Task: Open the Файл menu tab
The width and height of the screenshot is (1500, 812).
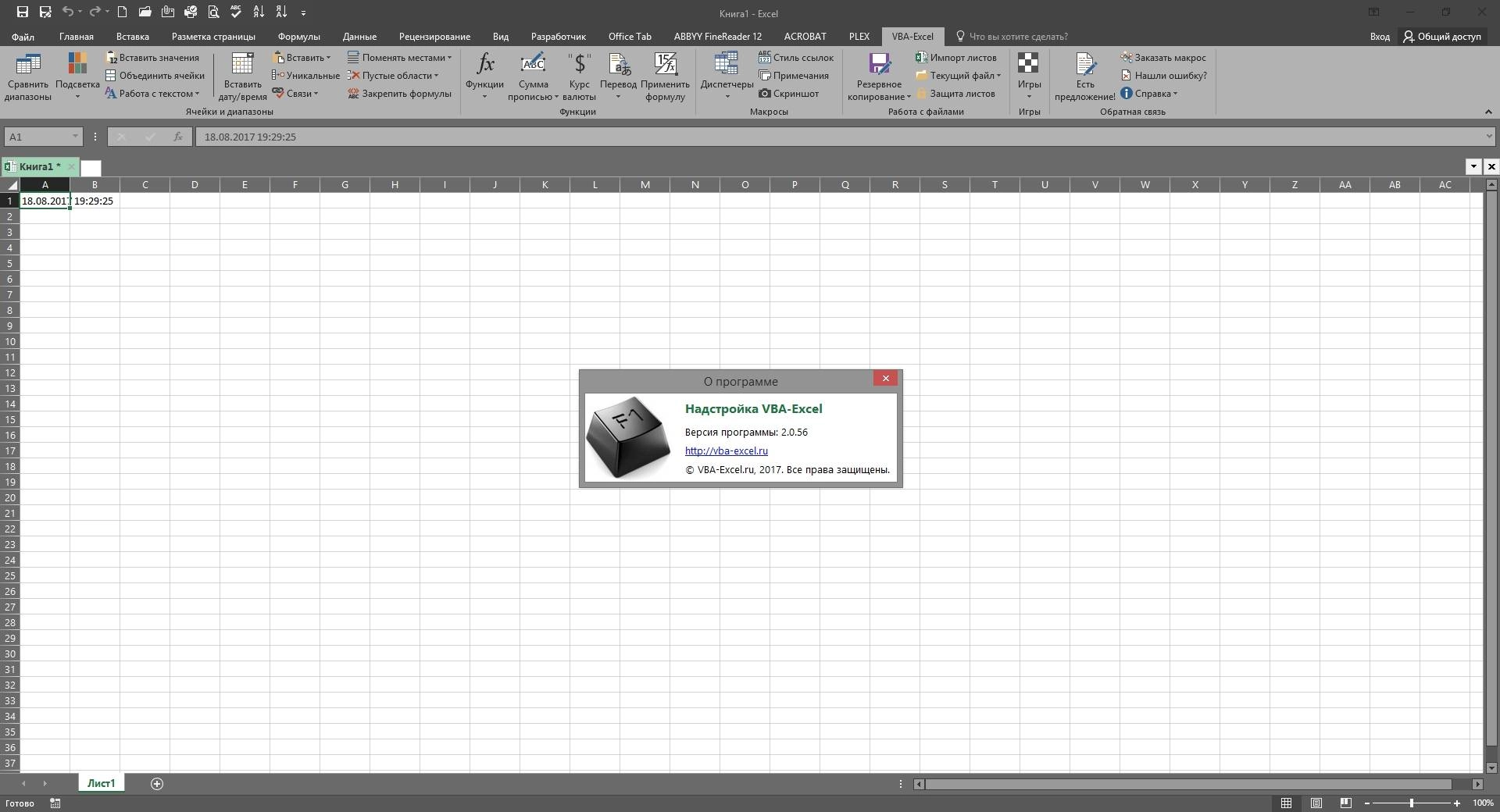Action: pos(23,37)
